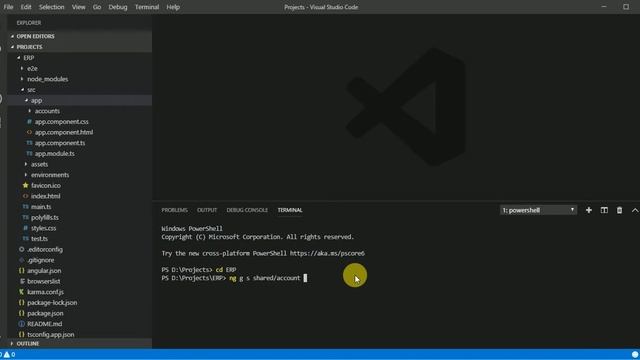Expand the e2e folder
The height and width of the screenshot is (360, 640).
tap(80, 68)
